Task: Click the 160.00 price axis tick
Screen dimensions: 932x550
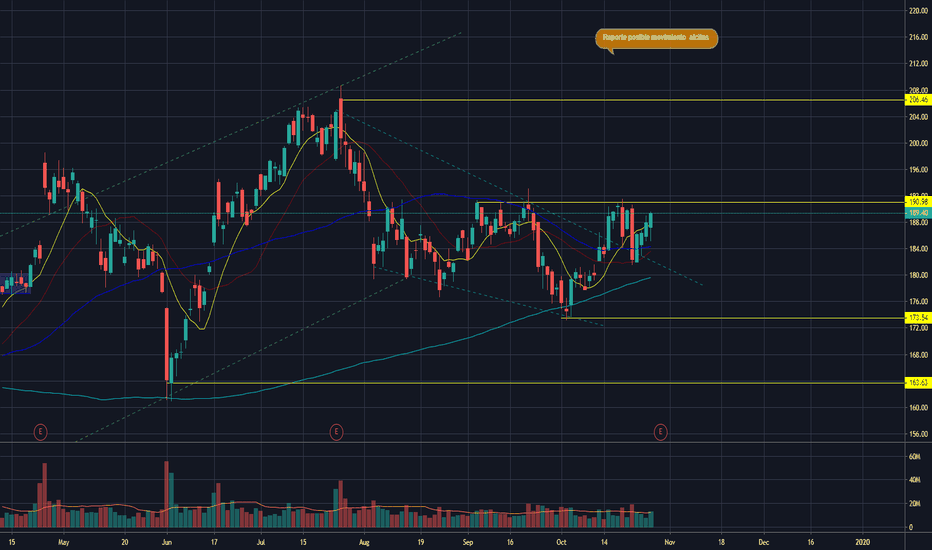Action: pos(918,408)
